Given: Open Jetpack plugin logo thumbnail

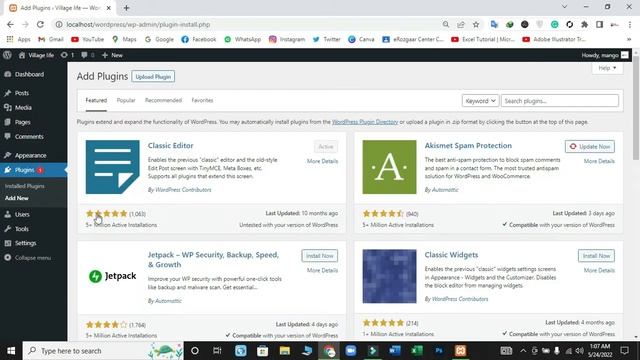Looking at the screenshot, I should tap(112, 276).
